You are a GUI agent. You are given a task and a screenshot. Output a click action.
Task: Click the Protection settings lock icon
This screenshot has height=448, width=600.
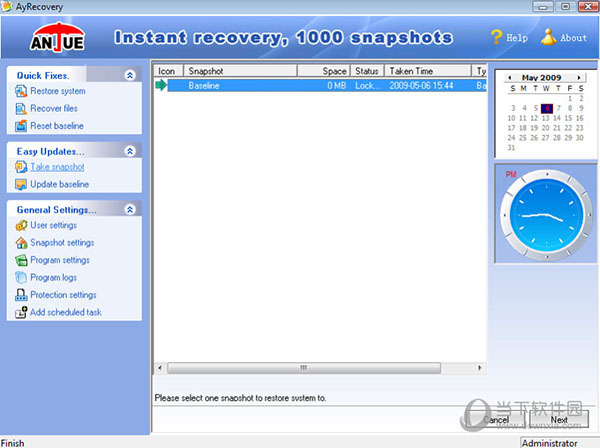tap(21, 295)
